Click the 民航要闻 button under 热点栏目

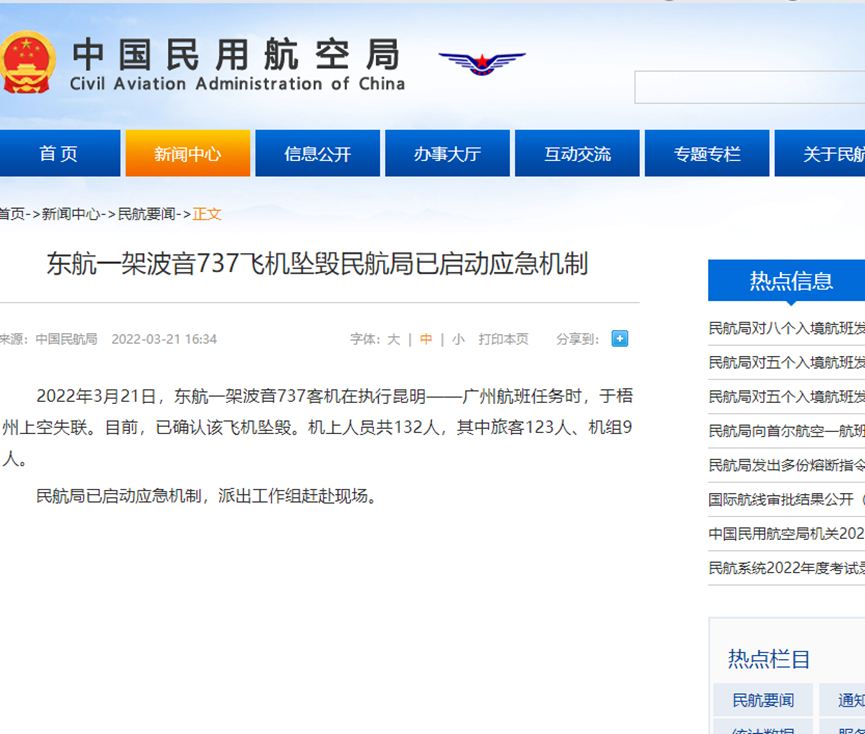[763, 700]
